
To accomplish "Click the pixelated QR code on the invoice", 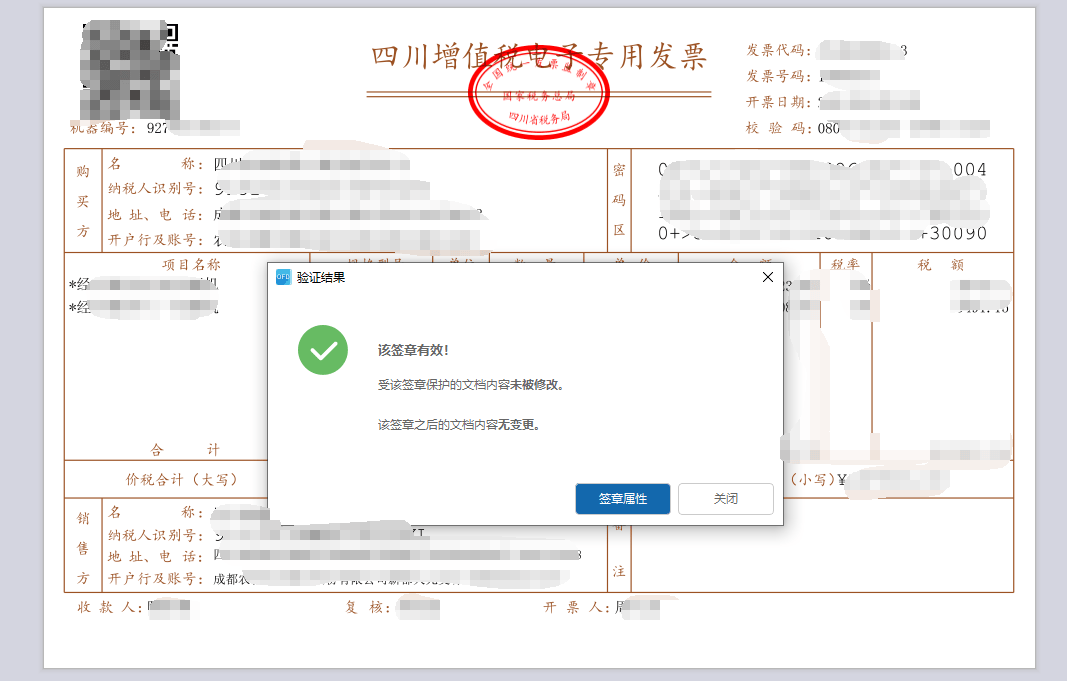I will (x=130, y=70).
